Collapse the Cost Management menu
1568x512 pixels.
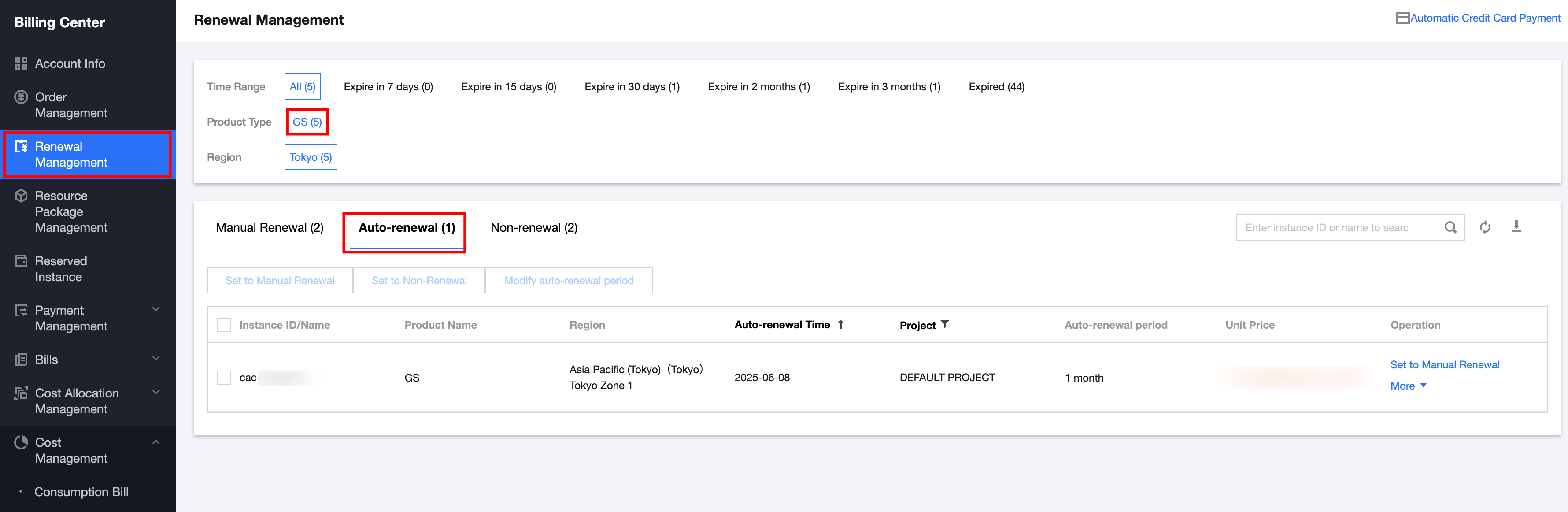click(x=156, y=442)
